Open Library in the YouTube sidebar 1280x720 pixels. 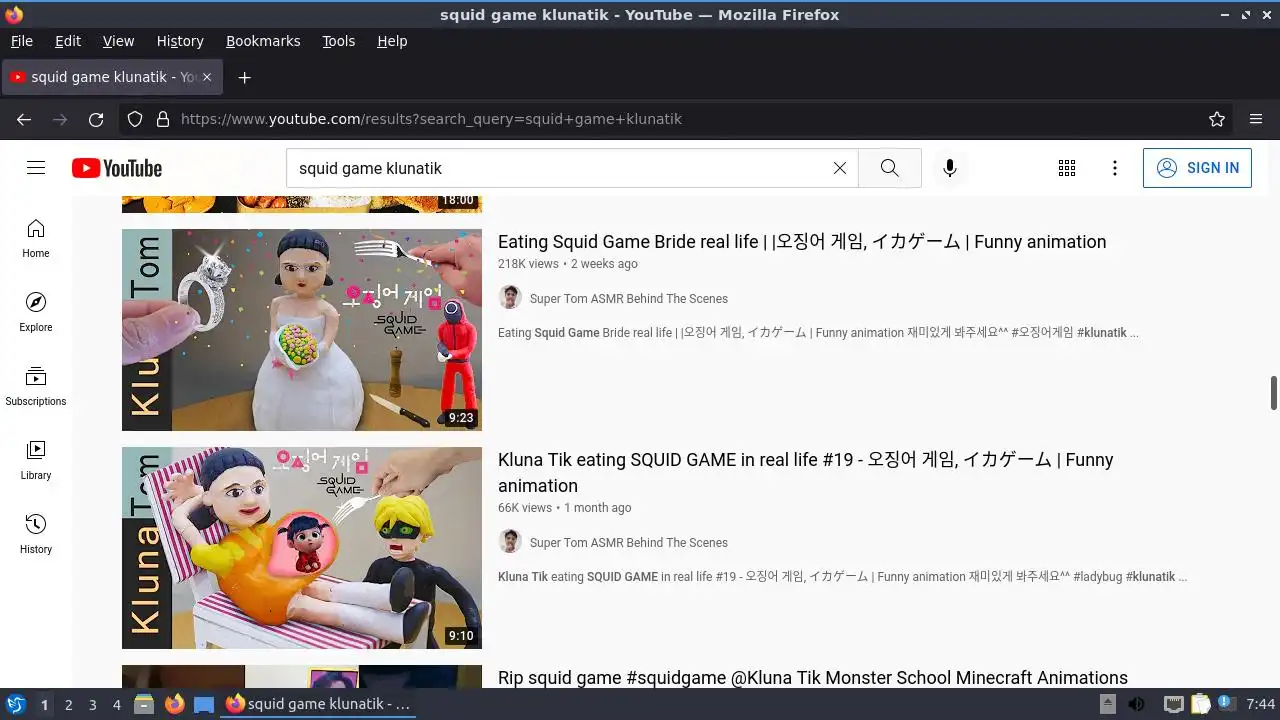[x=36, y=461]
